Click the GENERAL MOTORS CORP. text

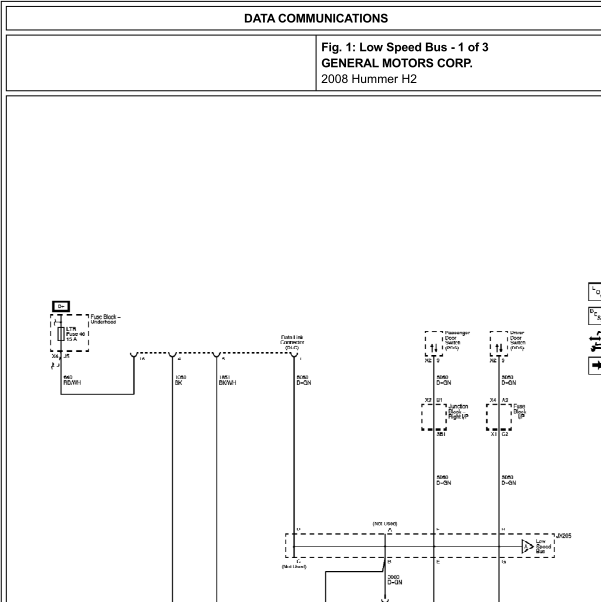point(397,63)
